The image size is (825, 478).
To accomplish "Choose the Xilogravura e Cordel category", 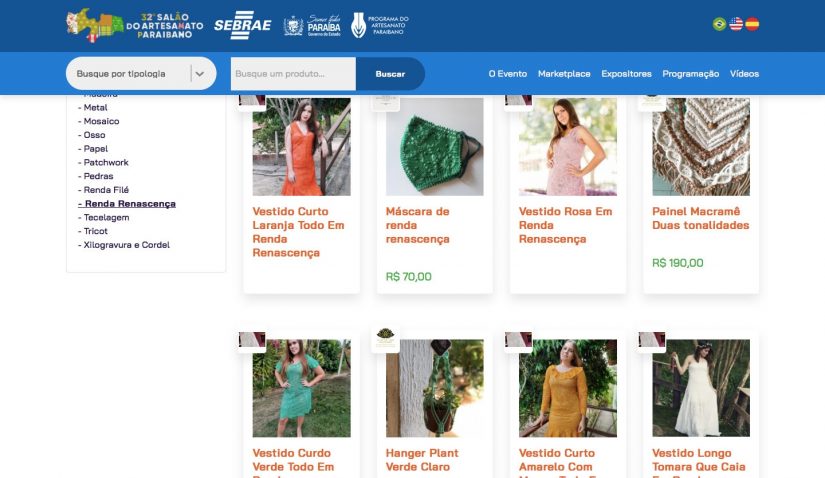I will pyautogui.click(x=126, y=245).
